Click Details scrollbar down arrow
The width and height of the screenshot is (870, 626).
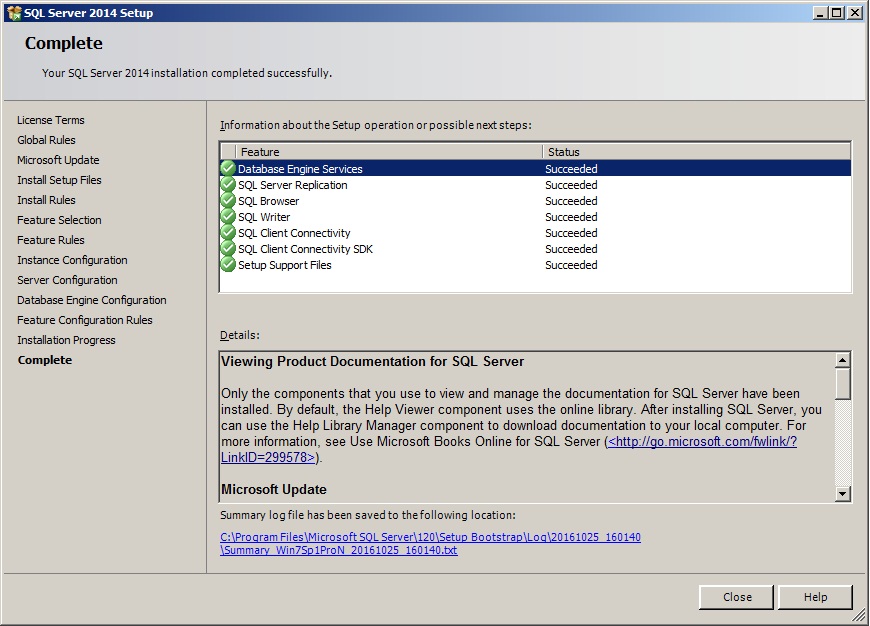point(842,493)
